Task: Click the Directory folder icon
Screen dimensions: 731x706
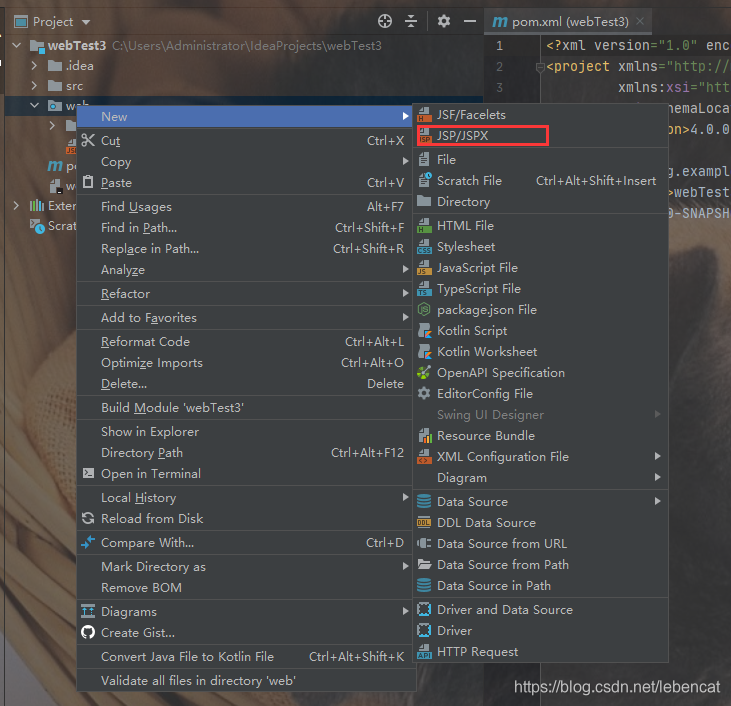Action: [424, 201]
